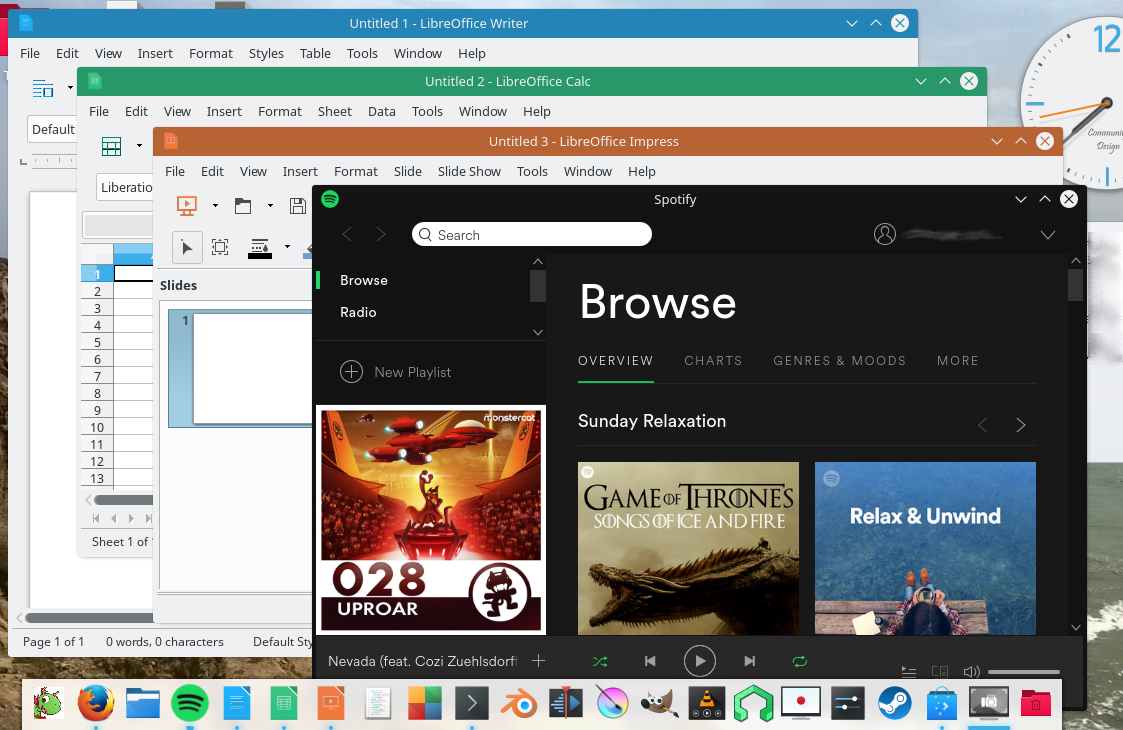Select row 10 header in Calc
Screen dimensions: 1123x730
tap(97, 427)
